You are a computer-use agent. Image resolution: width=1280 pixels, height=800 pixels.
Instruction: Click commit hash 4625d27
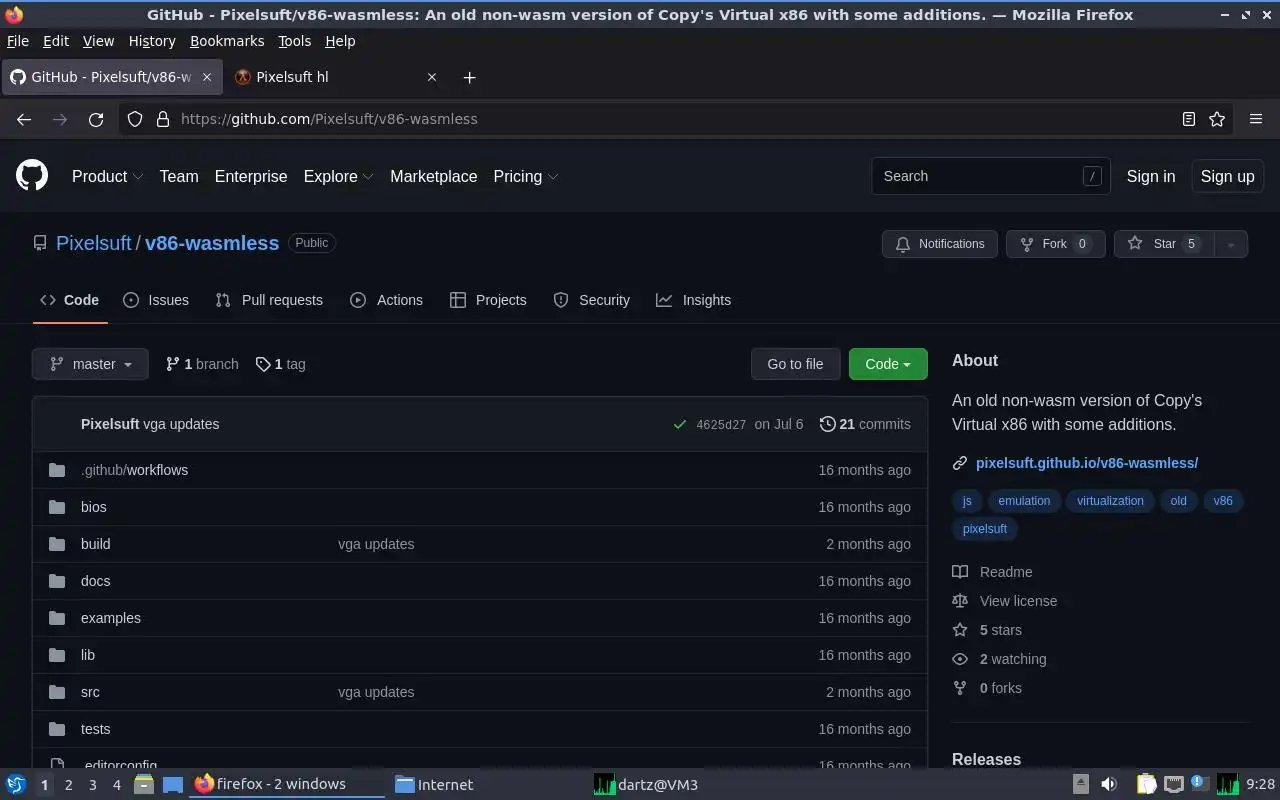click(721, 424)
